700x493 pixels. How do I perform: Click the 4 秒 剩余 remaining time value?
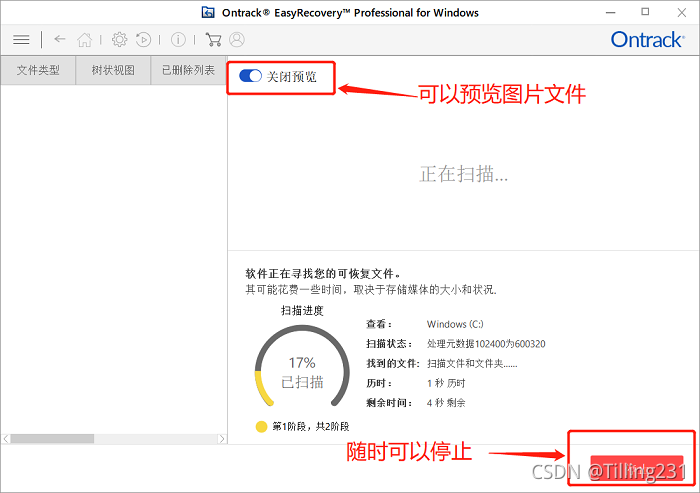446,403
